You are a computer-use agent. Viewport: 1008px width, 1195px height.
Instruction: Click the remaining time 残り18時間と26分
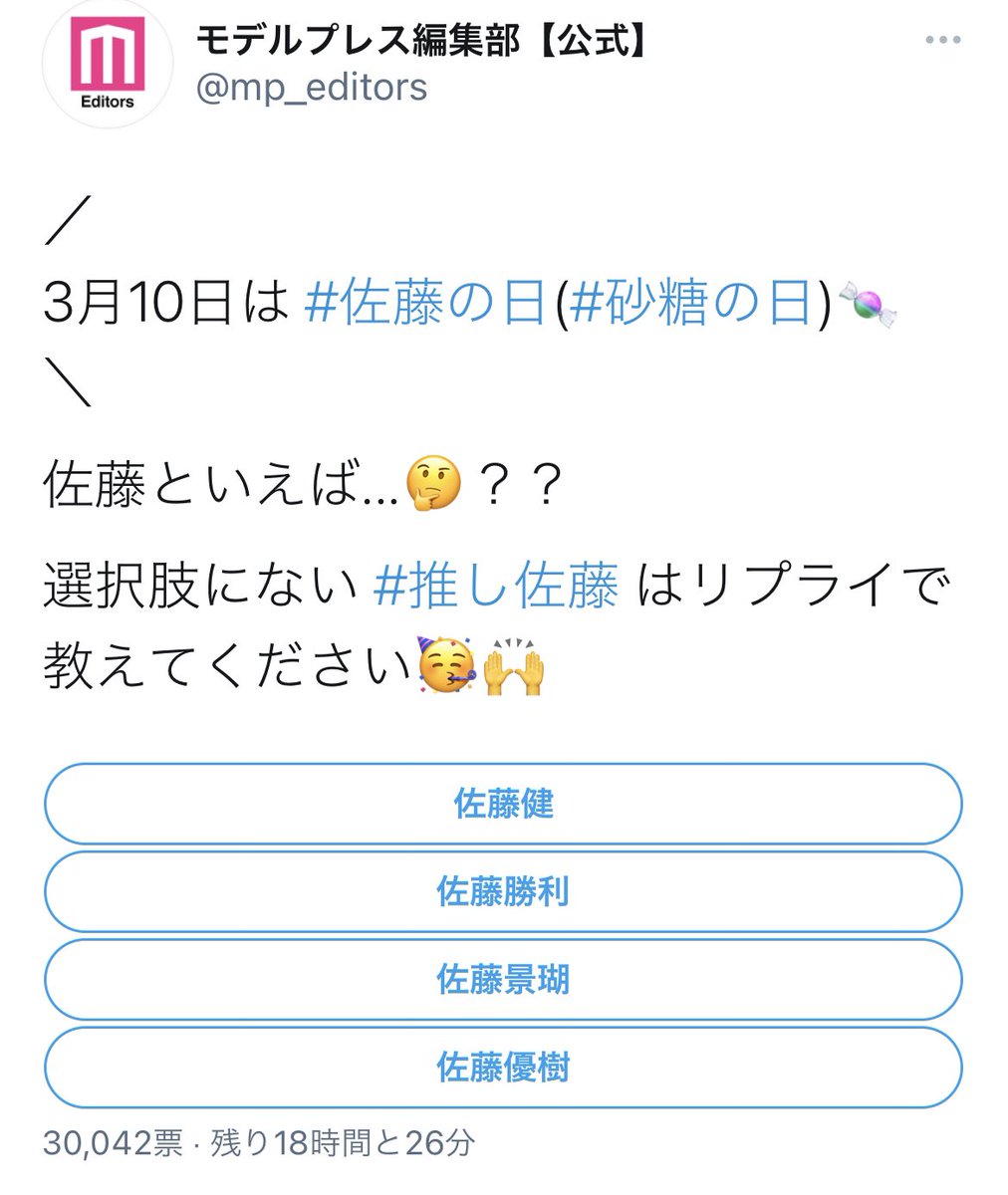coord(342,1143)
